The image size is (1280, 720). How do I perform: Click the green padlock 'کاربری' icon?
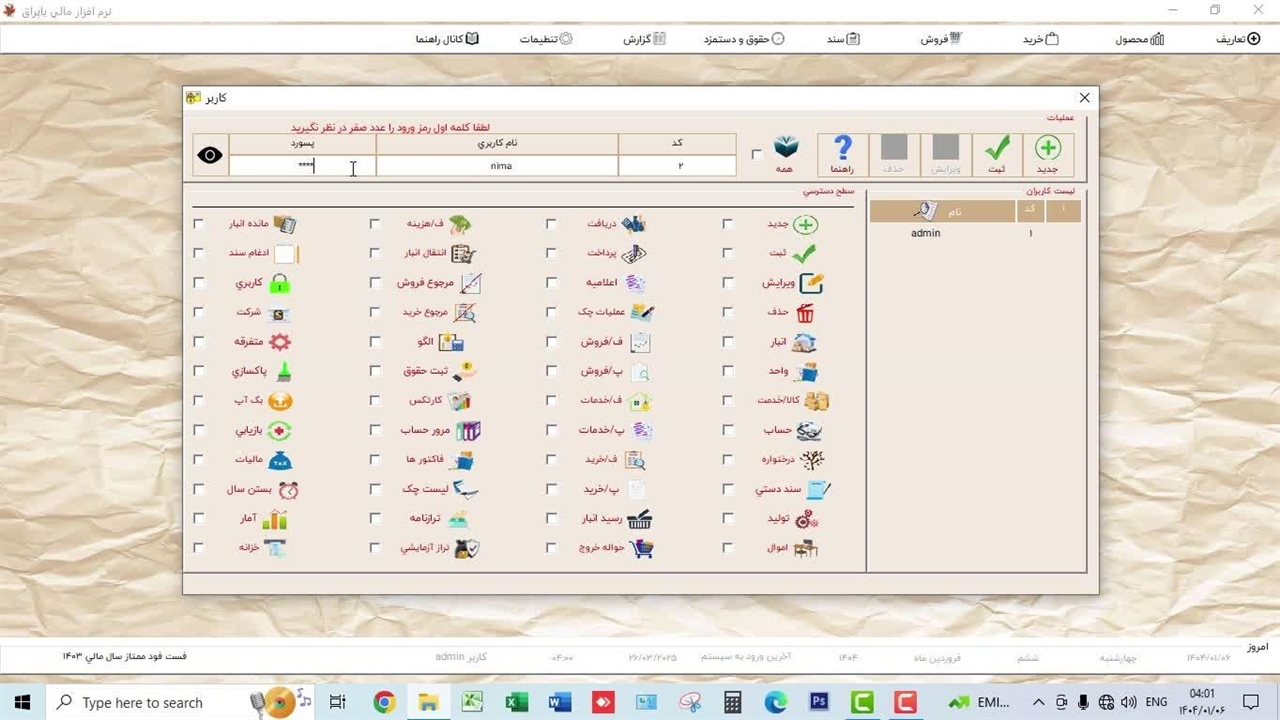point(280,283)
